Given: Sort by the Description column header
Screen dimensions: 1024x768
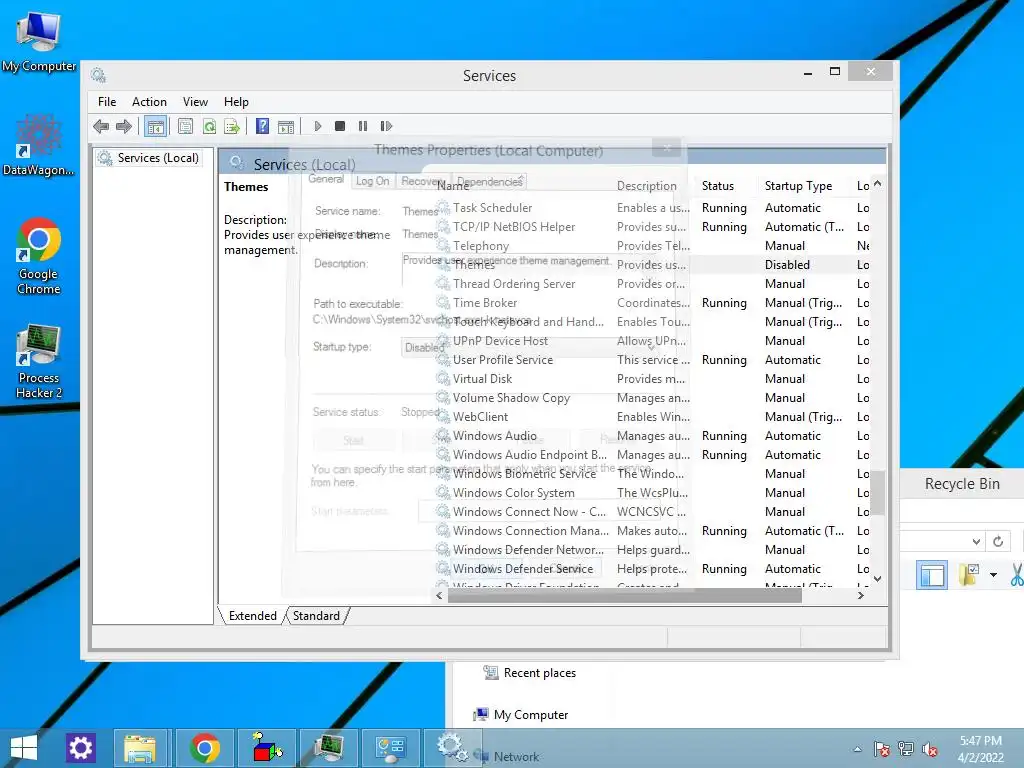Looking at the screenshot, I should tap(647, 186).
